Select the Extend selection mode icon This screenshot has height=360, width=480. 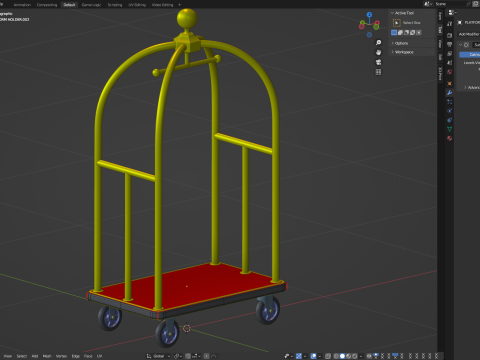pyautogui.click(x=400, y=32)
